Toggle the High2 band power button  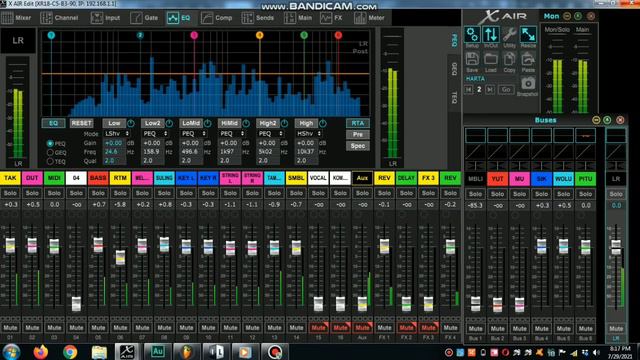point(284,123)
